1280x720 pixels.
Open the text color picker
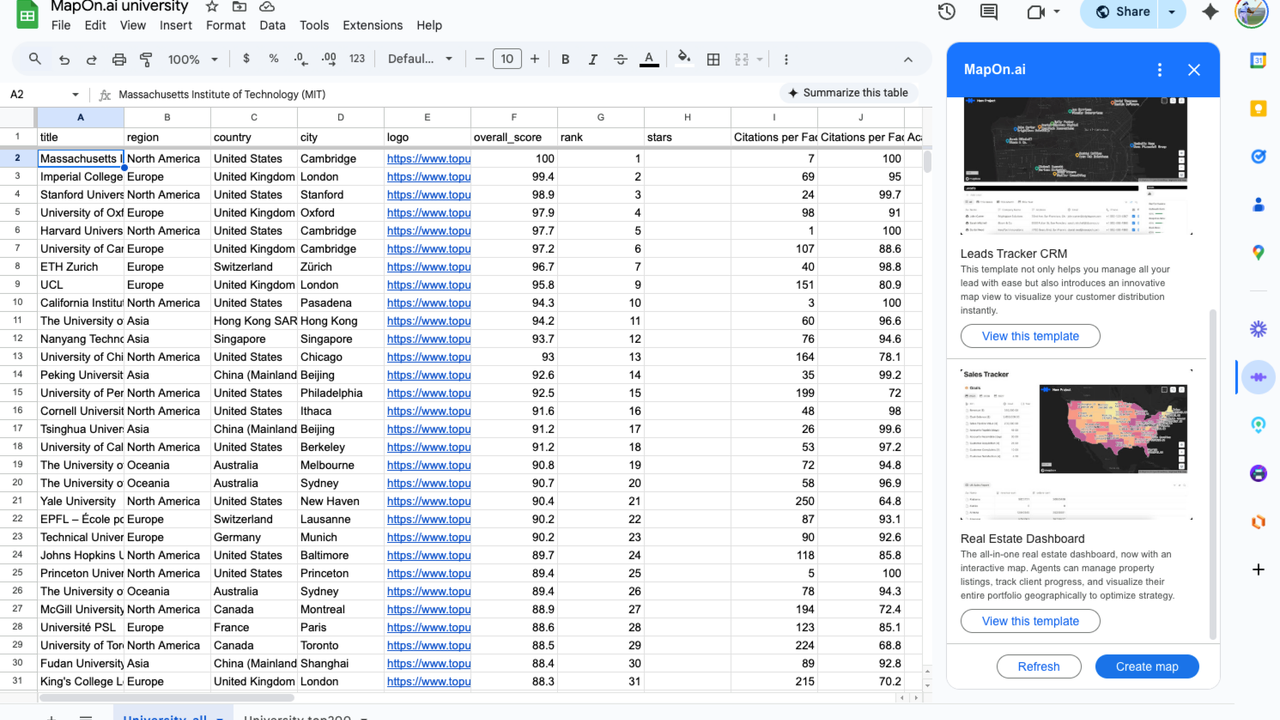[649, 58]
